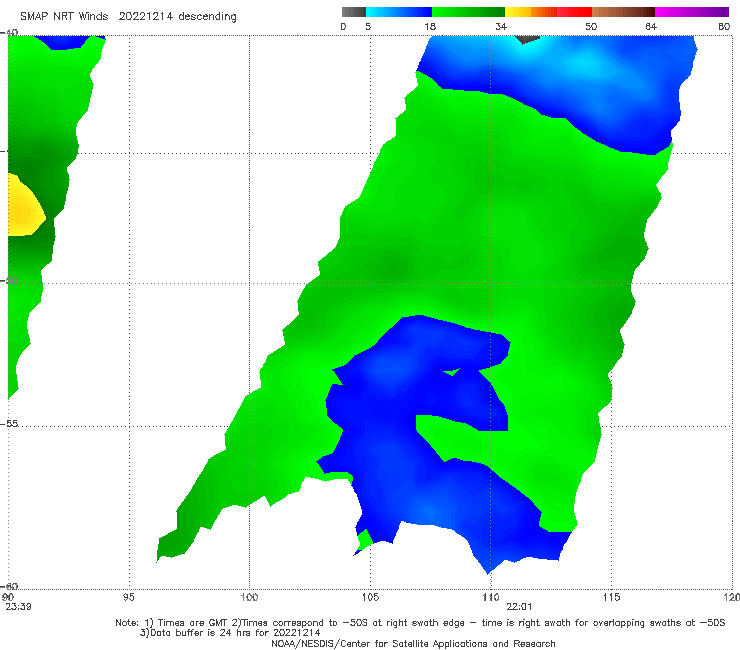Click the color bar label '5'
This screenshot has width=740, height=650.
point(368,27)
